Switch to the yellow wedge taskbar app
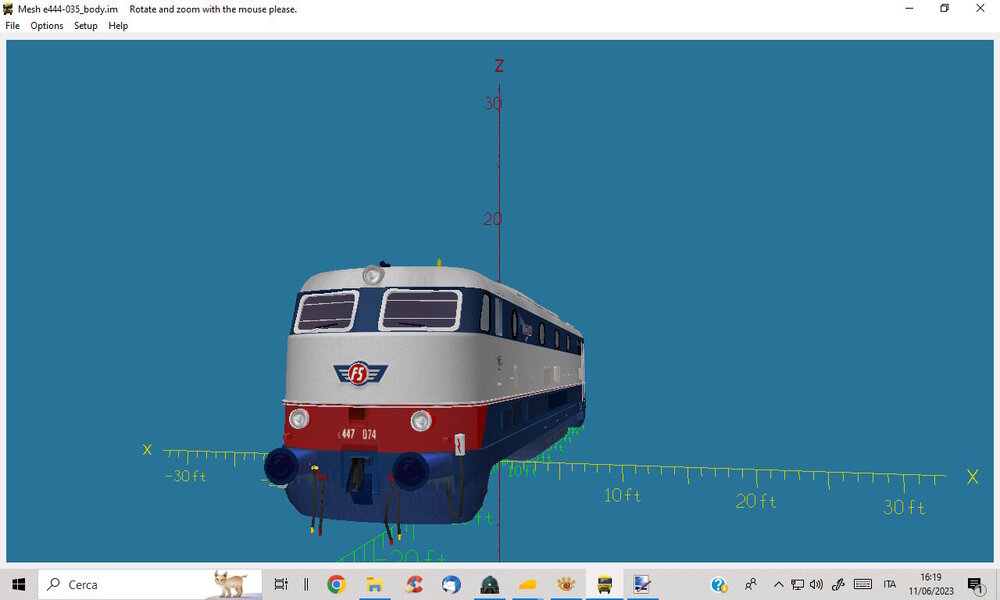This screenshot has width=1000, height=600. 528,584
